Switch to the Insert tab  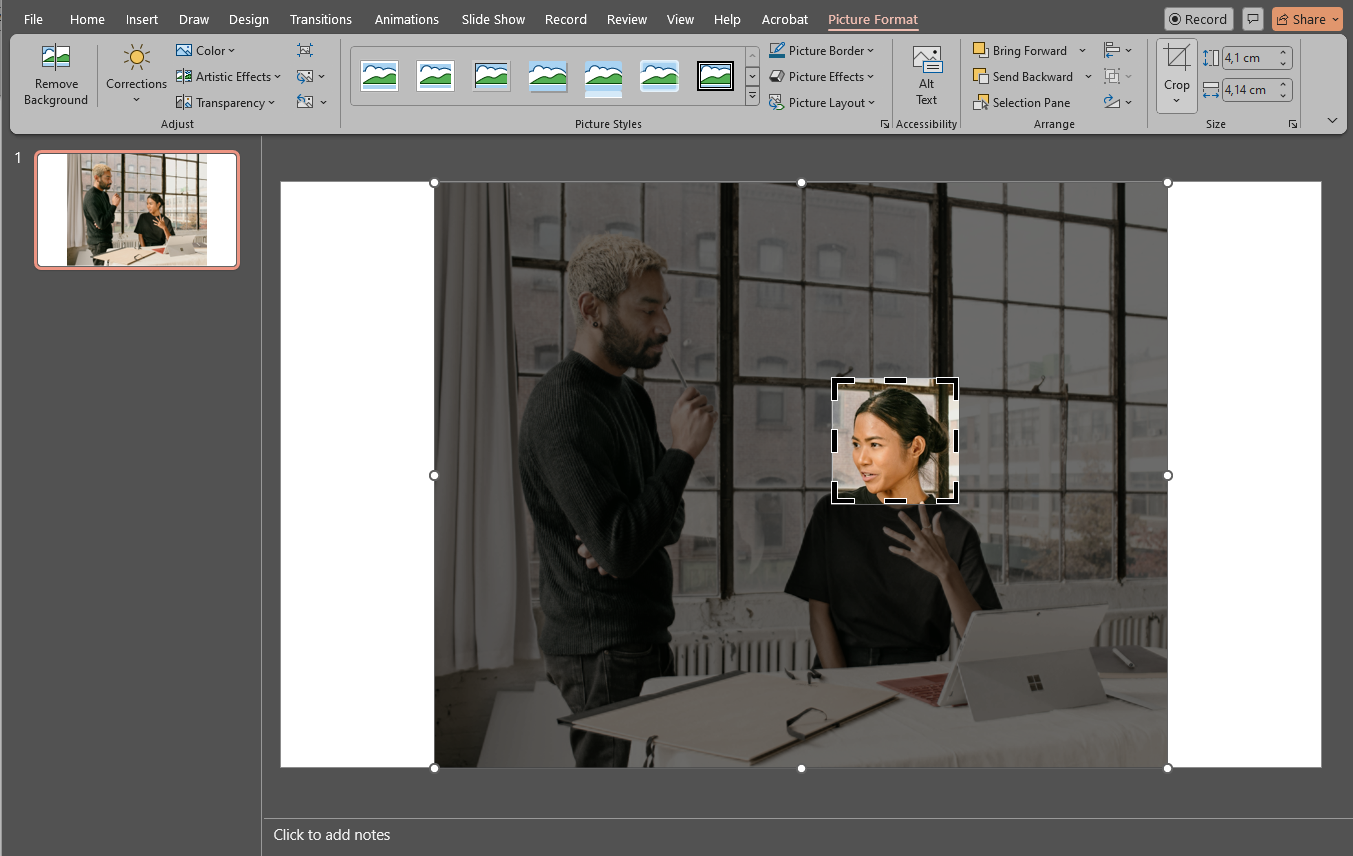(x=142, y=19)
